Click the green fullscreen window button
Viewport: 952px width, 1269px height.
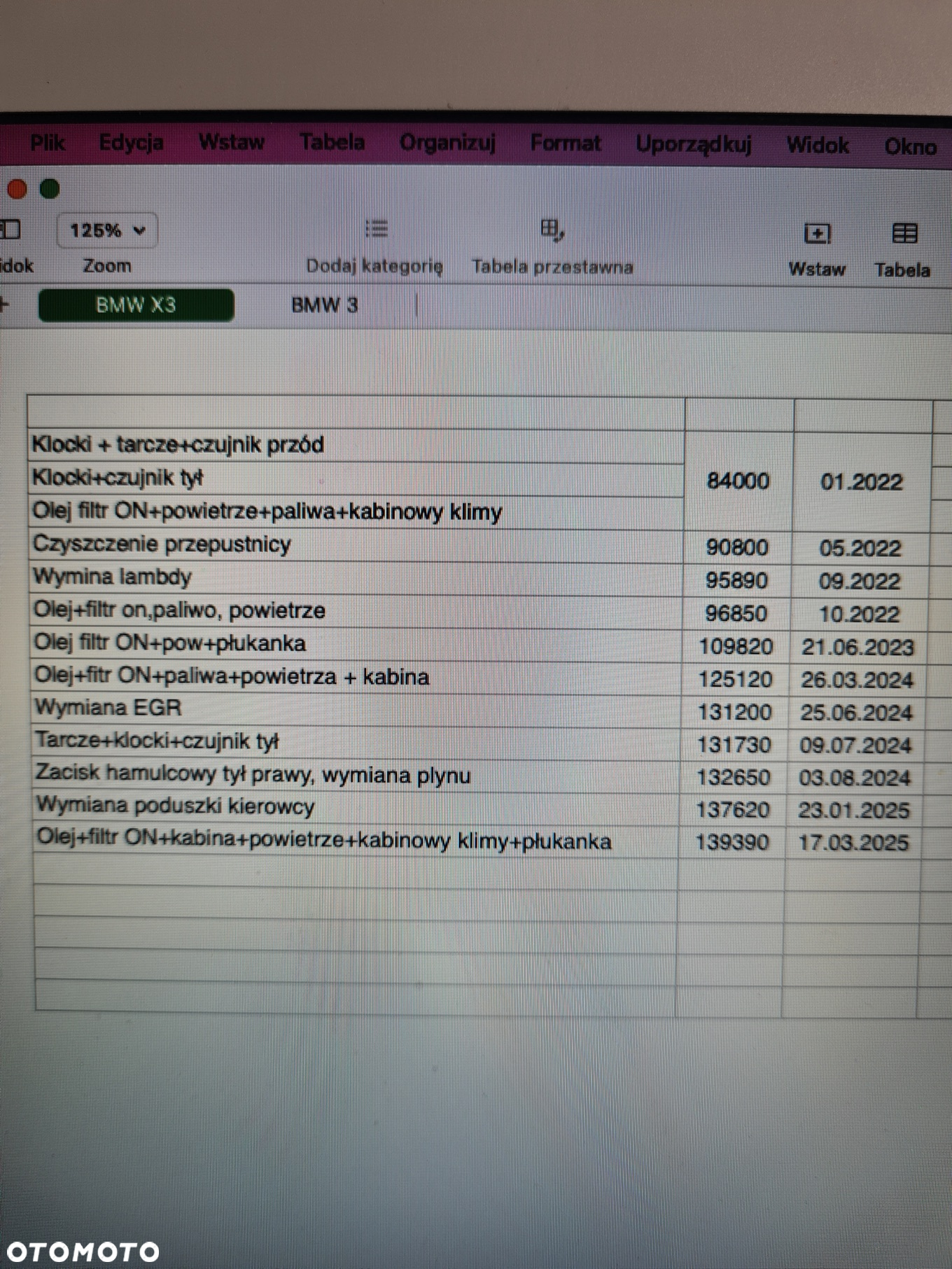point(49,189)
